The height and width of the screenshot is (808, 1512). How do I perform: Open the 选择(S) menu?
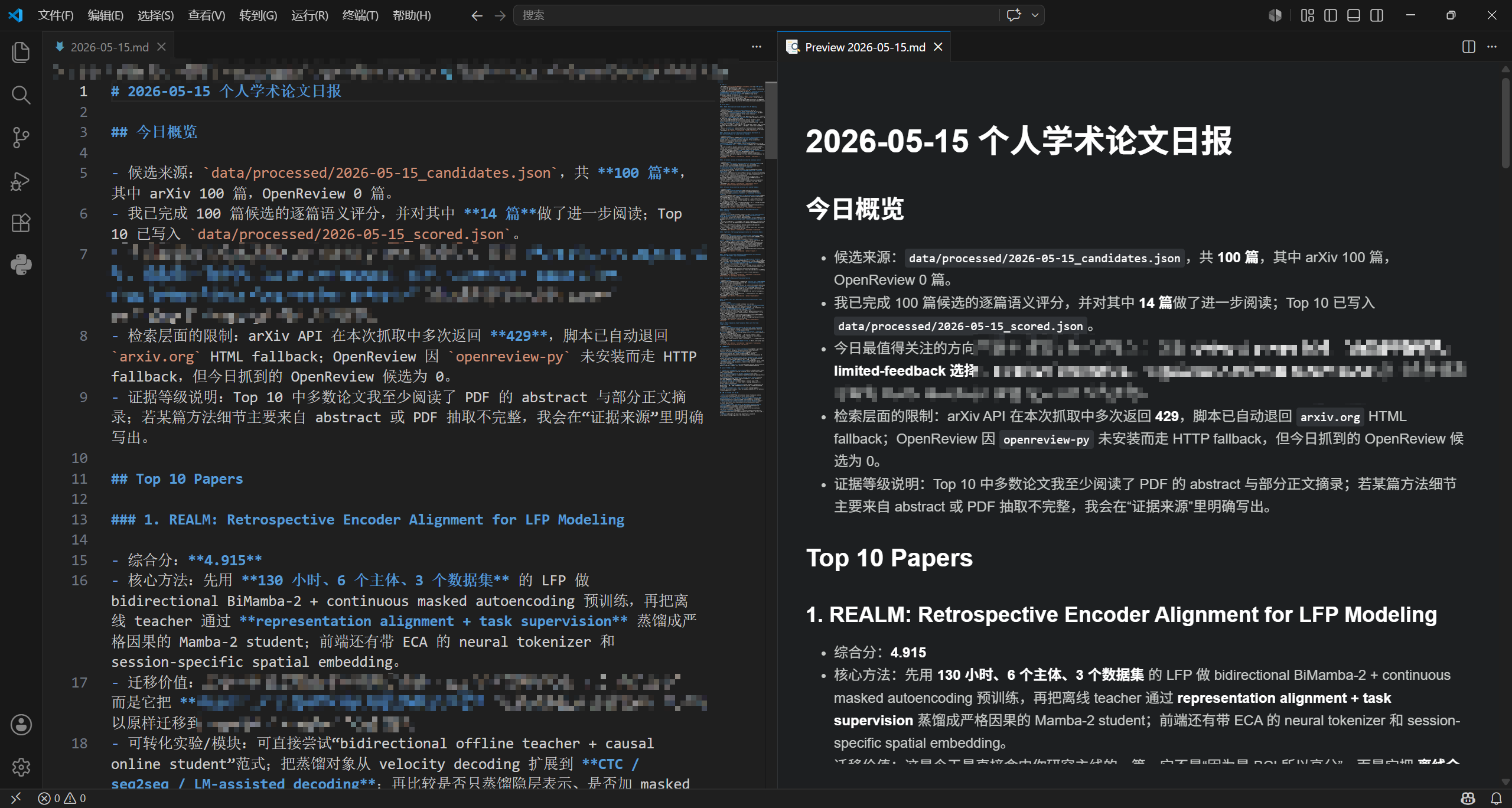155,15
